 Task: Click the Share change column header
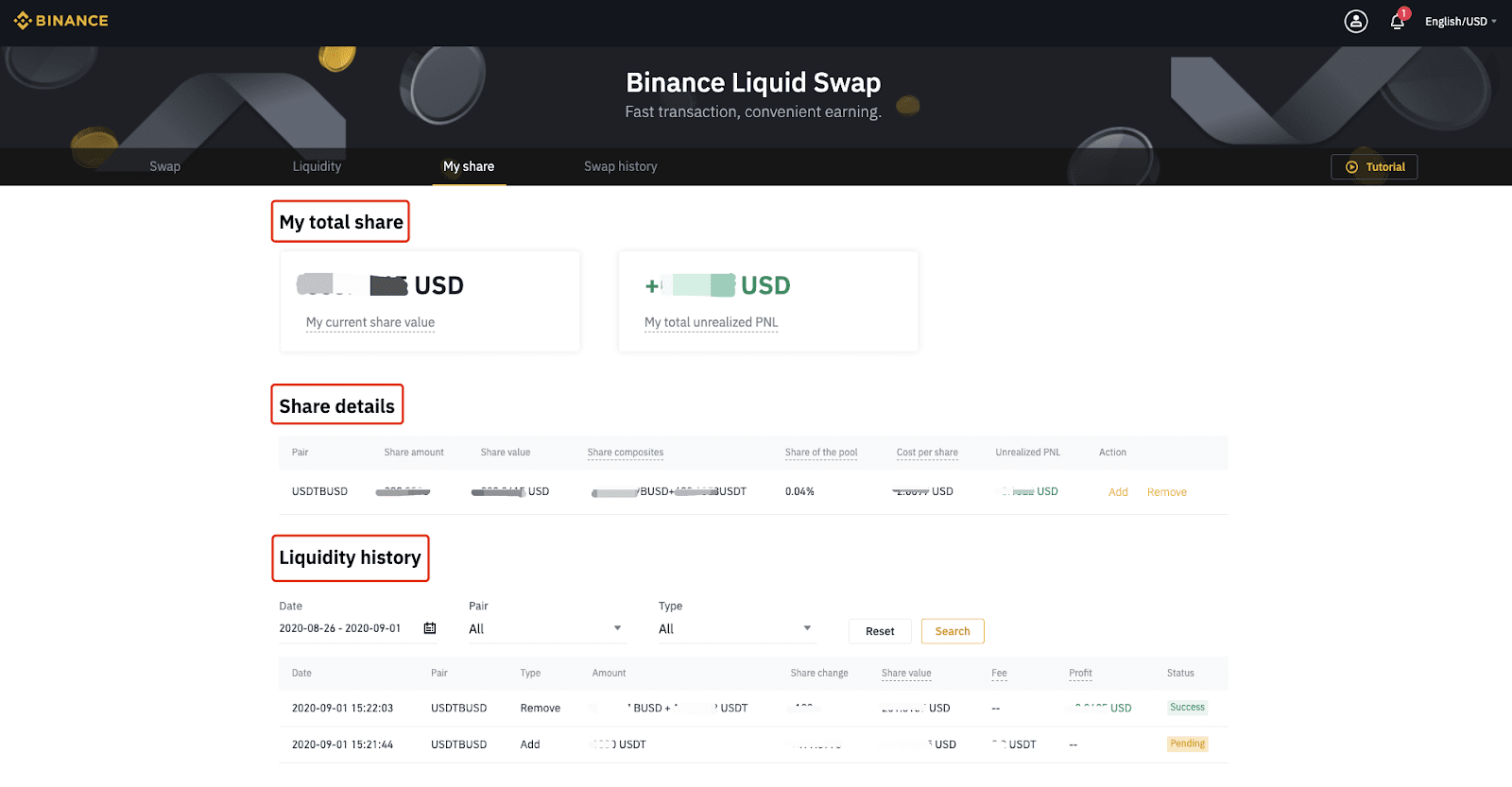(x=819, y=674)
